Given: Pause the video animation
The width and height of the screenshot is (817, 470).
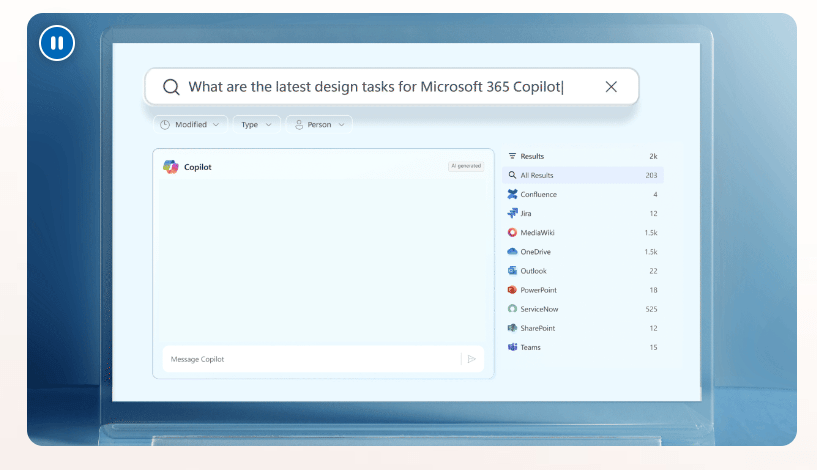Looking at the screenshot, I should click(57, 43).
